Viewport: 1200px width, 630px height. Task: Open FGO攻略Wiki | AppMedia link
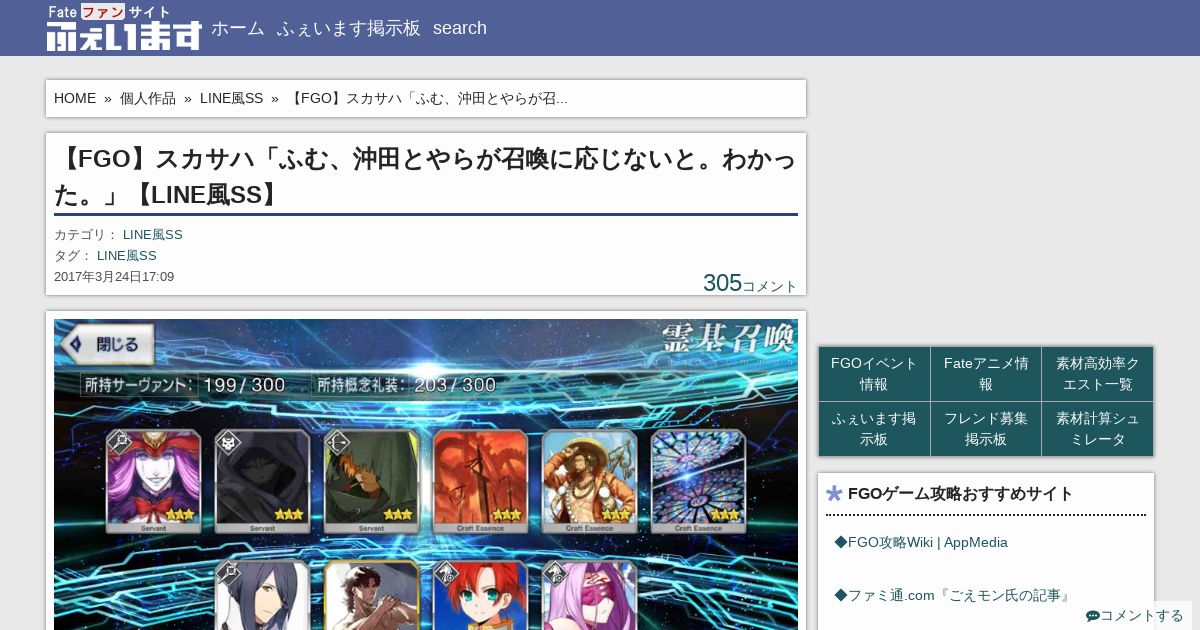[921, 542]
